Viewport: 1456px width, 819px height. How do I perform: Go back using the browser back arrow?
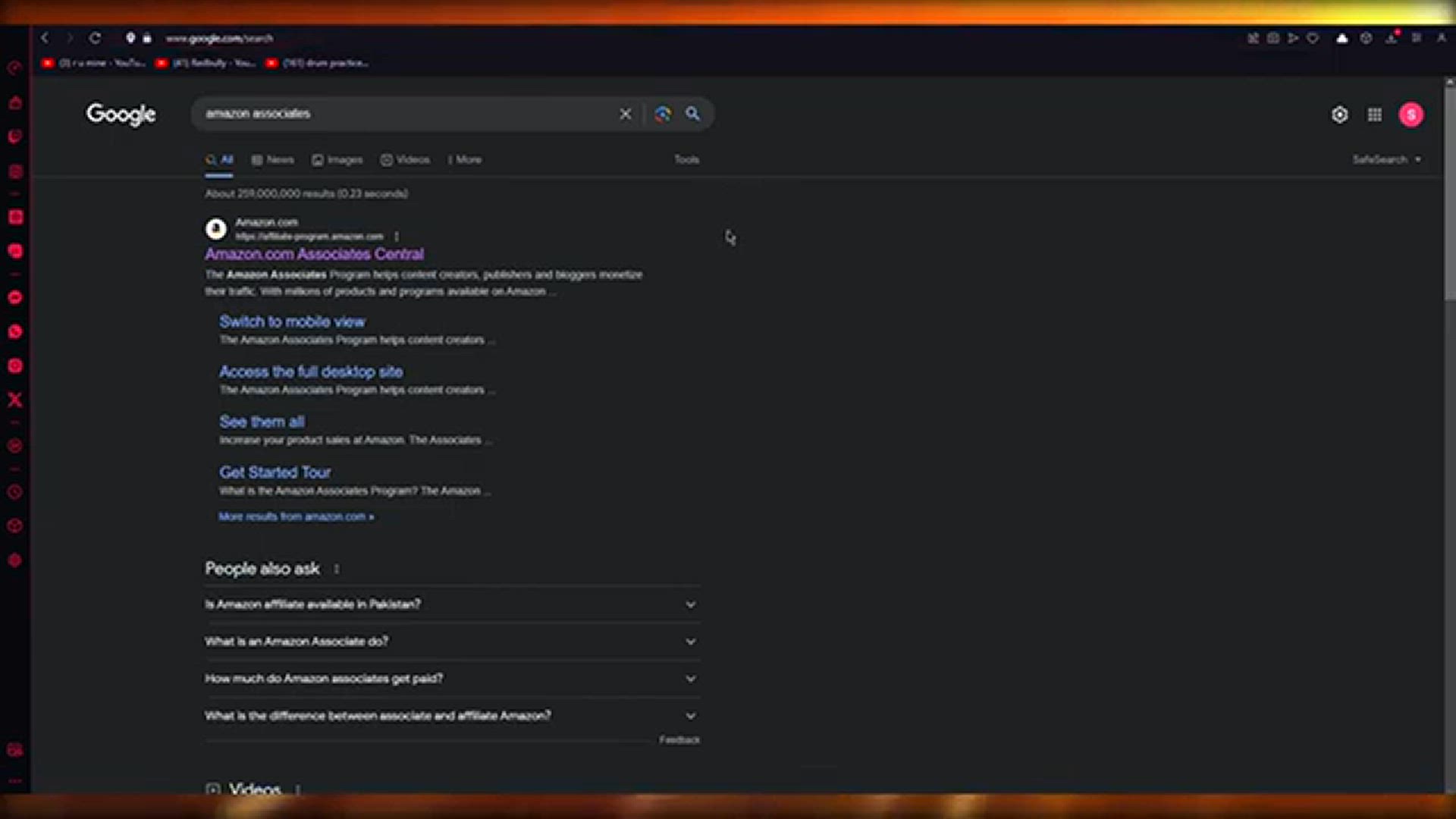click(x=45, y=38)
